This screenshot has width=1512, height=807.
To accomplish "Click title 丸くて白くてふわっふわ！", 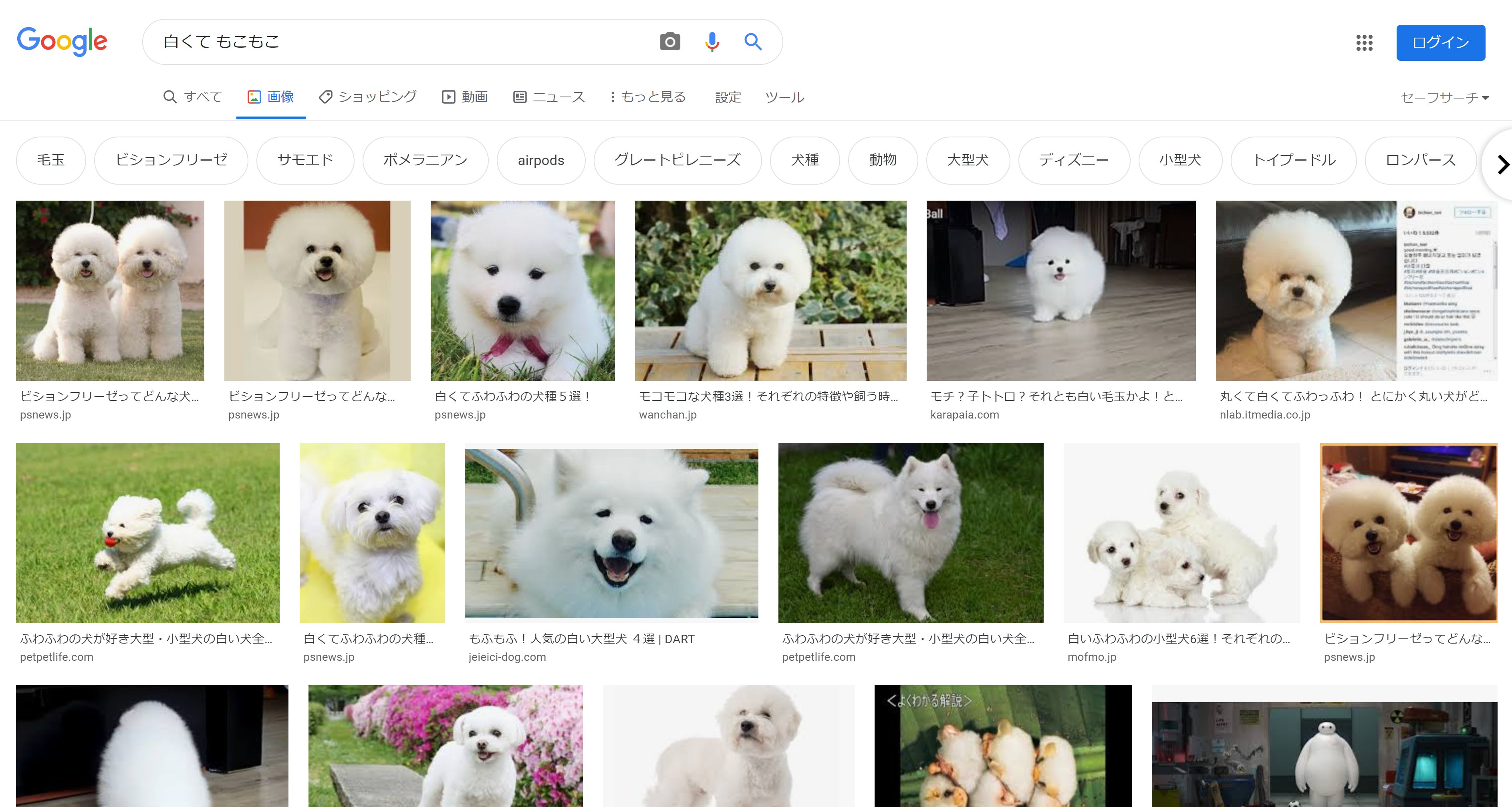I will click(1353, 397).
